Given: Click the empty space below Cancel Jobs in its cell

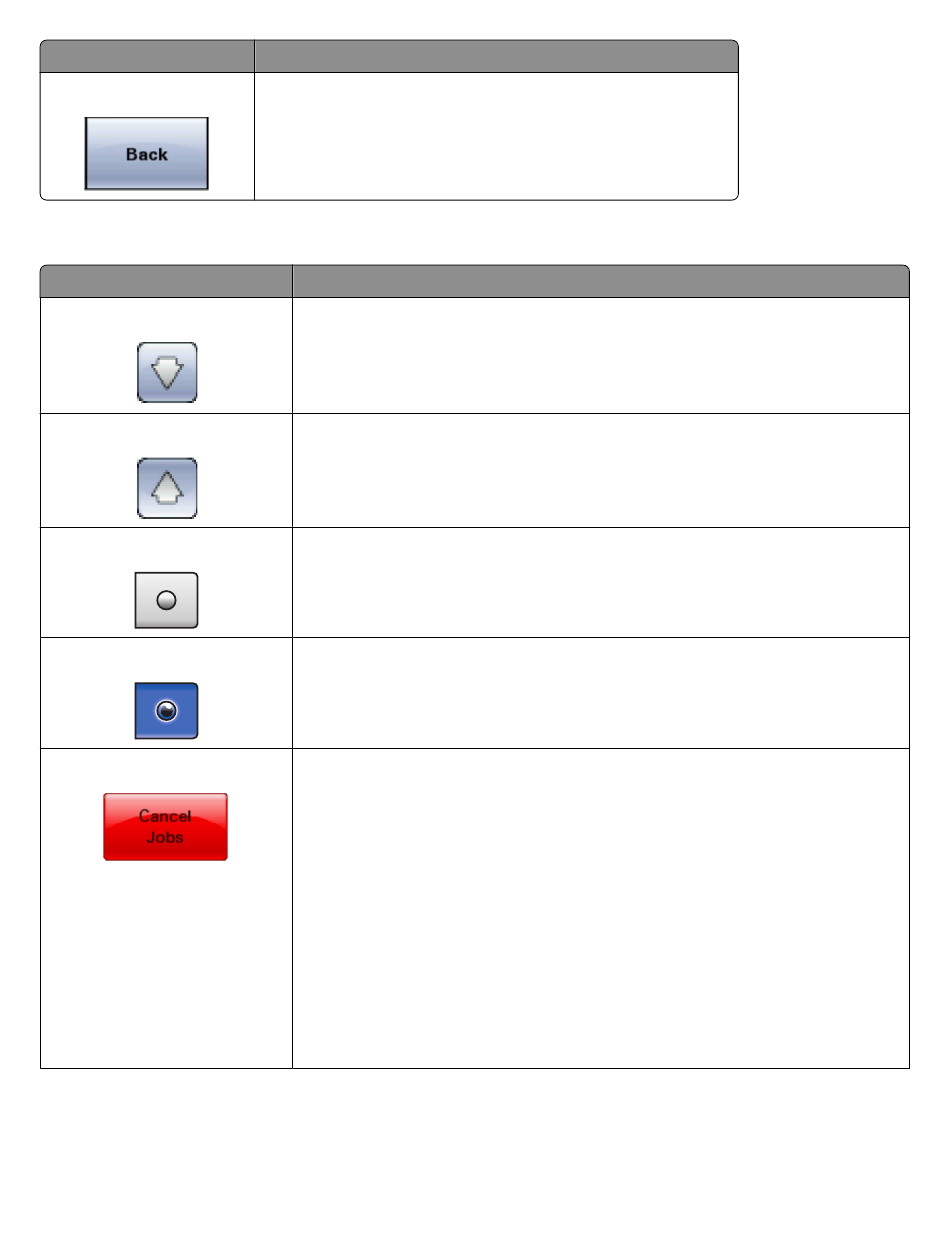Looking at the screenshot, I should [x=166, y=965].
